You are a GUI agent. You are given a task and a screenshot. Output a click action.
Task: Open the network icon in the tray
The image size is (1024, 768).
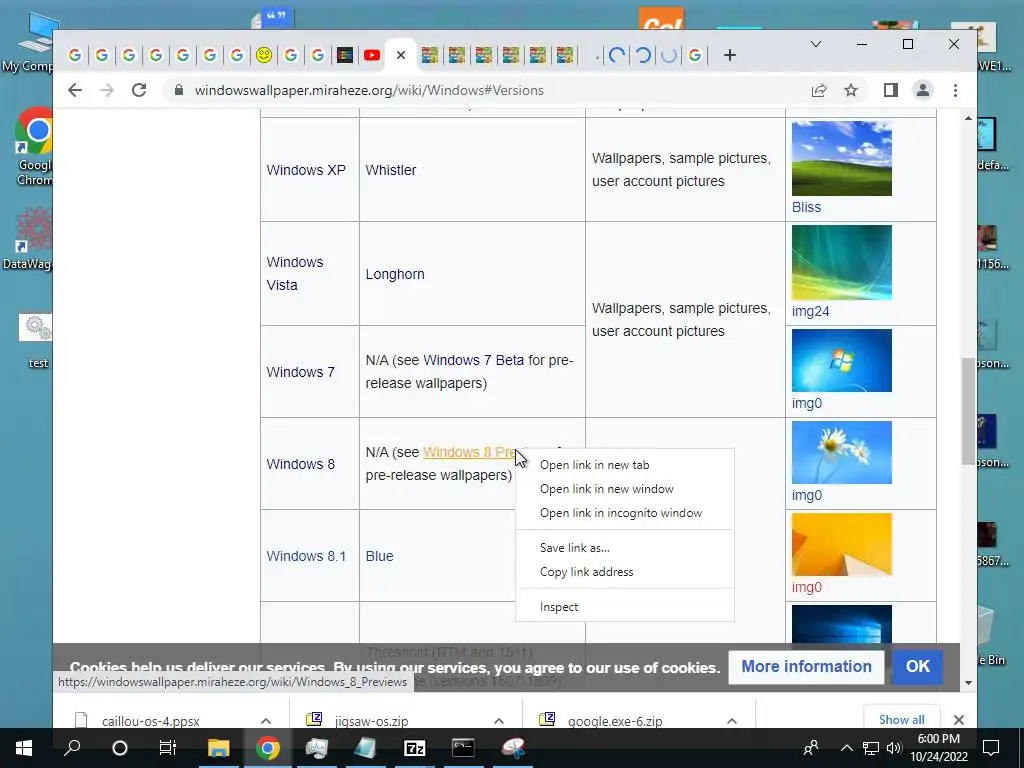click(x=871, y=748)
